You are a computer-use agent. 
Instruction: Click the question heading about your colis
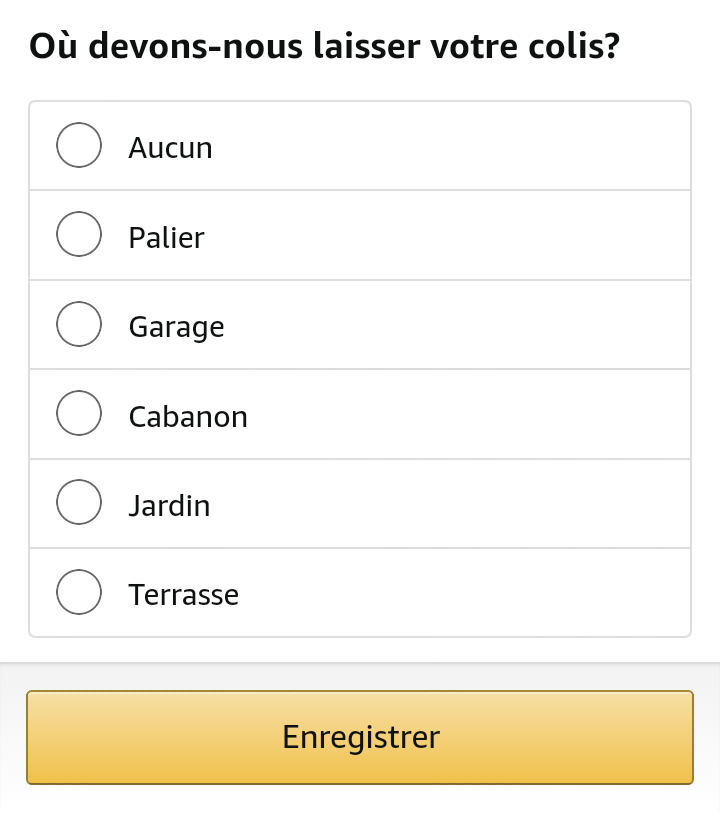[324, 46]
